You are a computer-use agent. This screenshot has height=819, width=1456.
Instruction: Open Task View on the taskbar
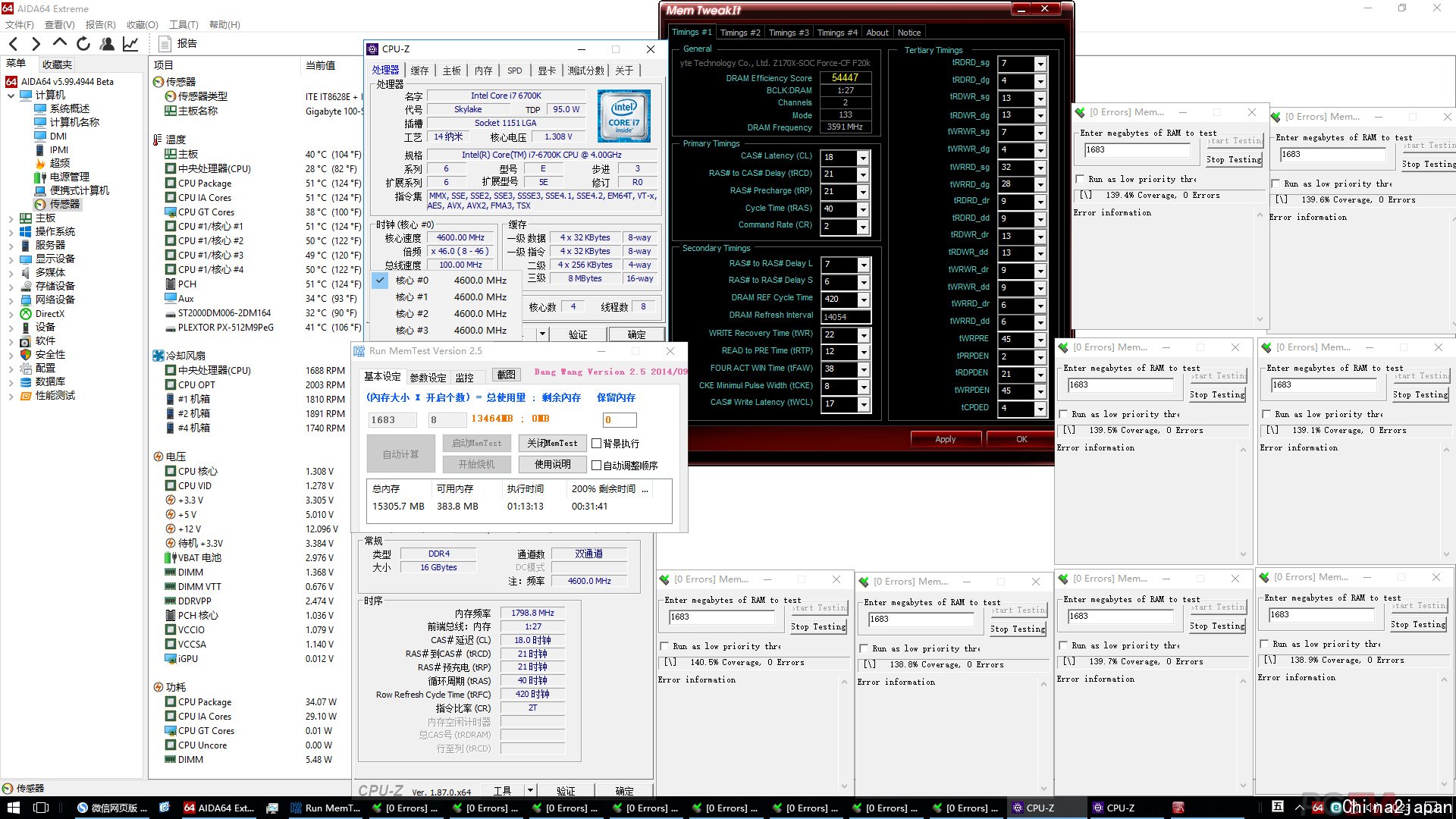click(41, 808)
